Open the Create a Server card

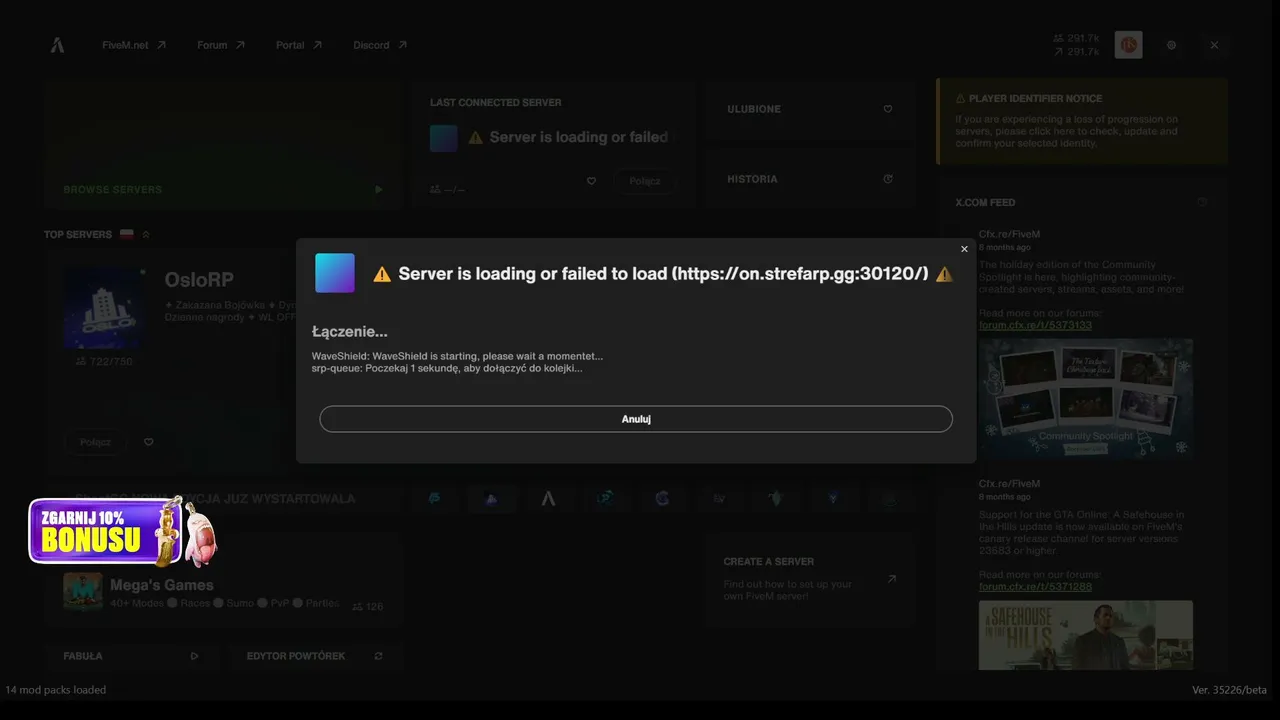[x=810, y=580]
